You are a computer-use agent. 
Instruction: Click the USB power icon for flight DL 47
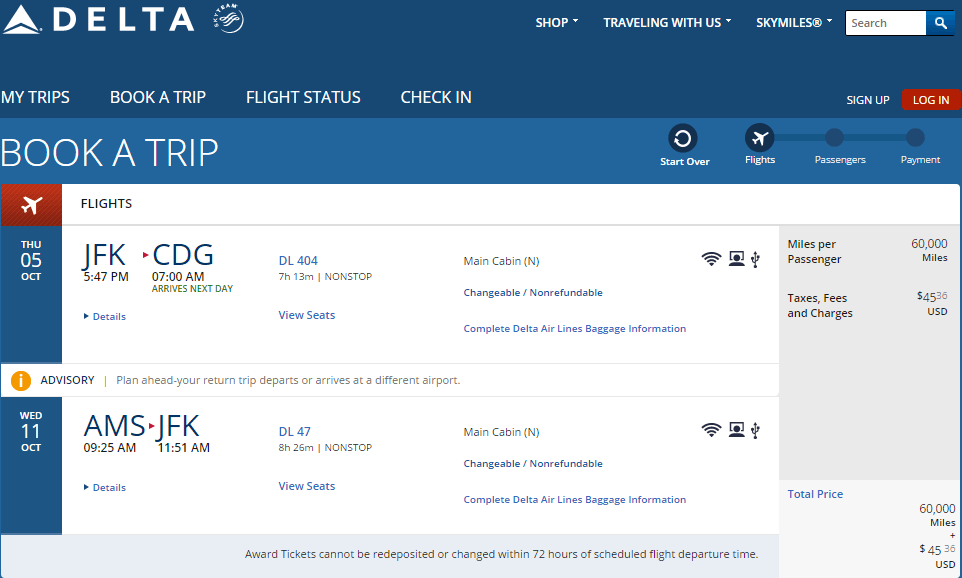pos(755,430)
